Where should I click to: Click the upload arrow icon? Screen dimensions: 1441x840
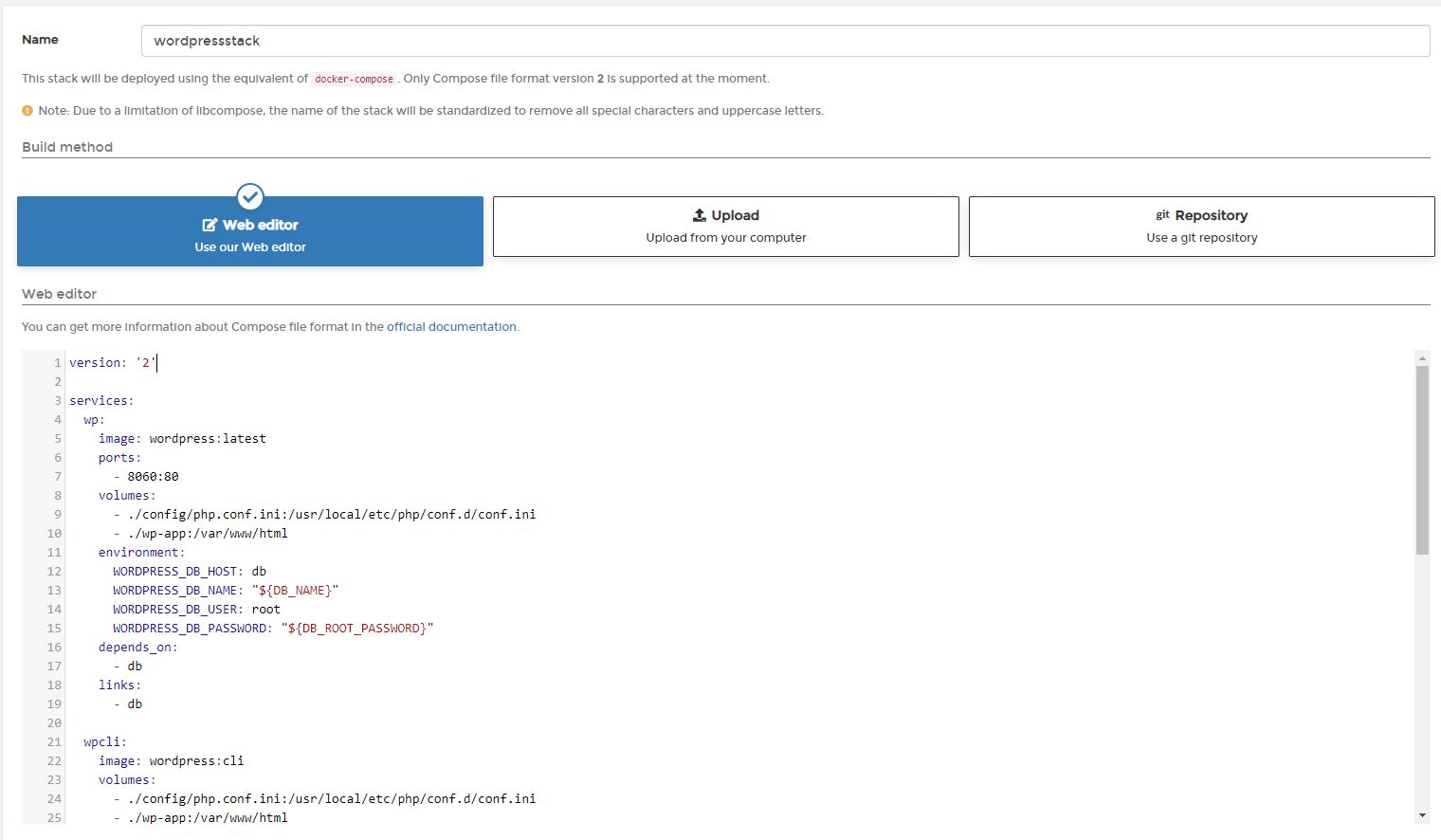(700, 215)
